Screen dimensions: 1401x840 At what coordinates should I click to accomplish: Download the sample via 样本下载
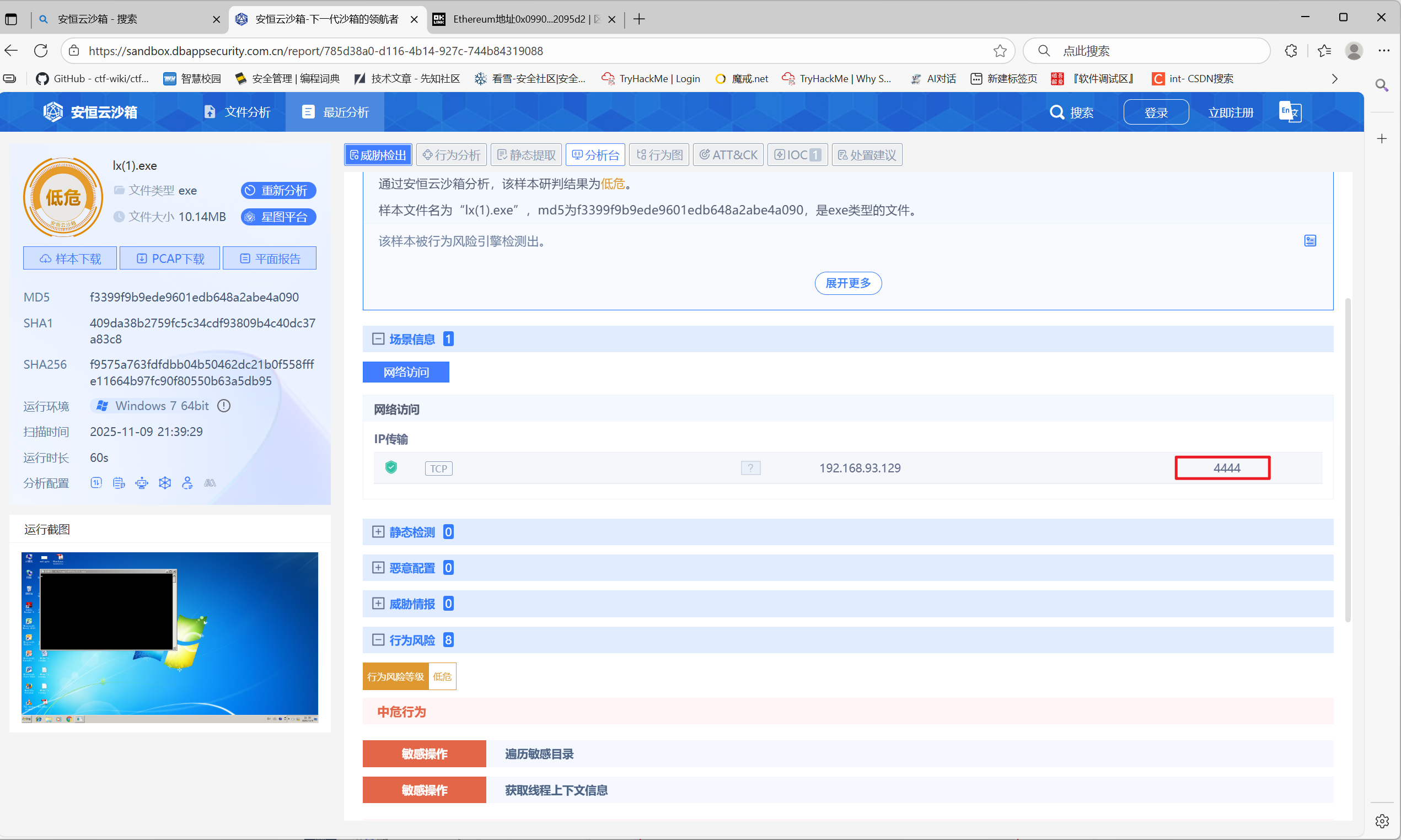(x=70, y=259)
